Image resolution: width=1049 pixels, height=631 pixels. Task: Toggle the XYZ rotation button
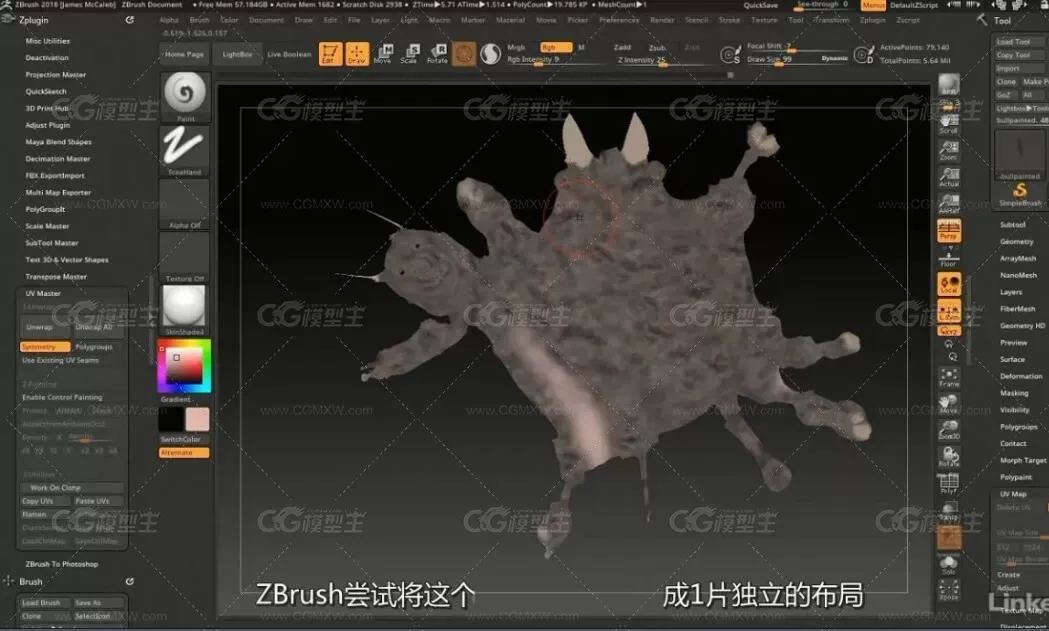(x=949, y=331)
